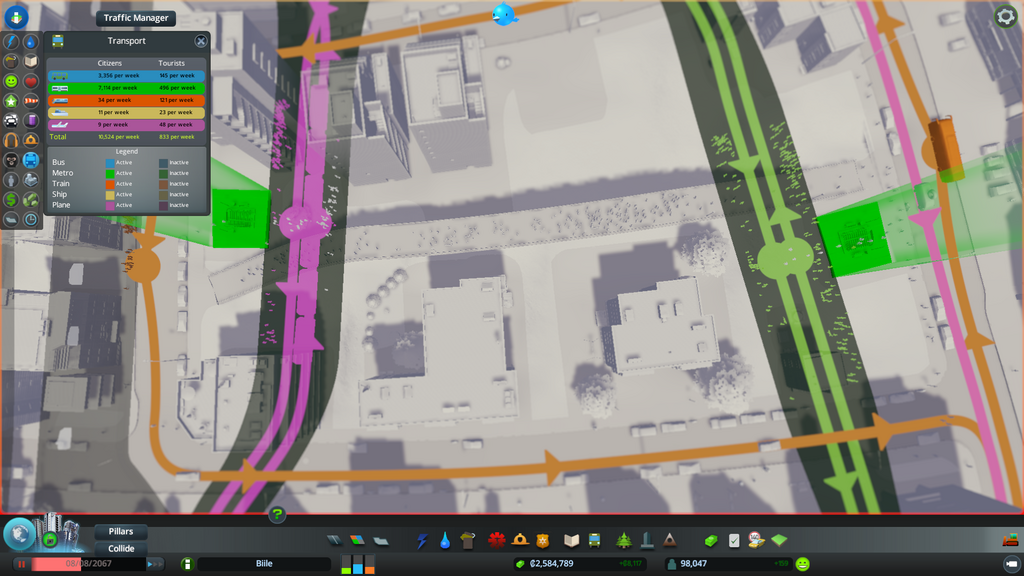Open the Public Transport build menu

click(x=594, y=541)
